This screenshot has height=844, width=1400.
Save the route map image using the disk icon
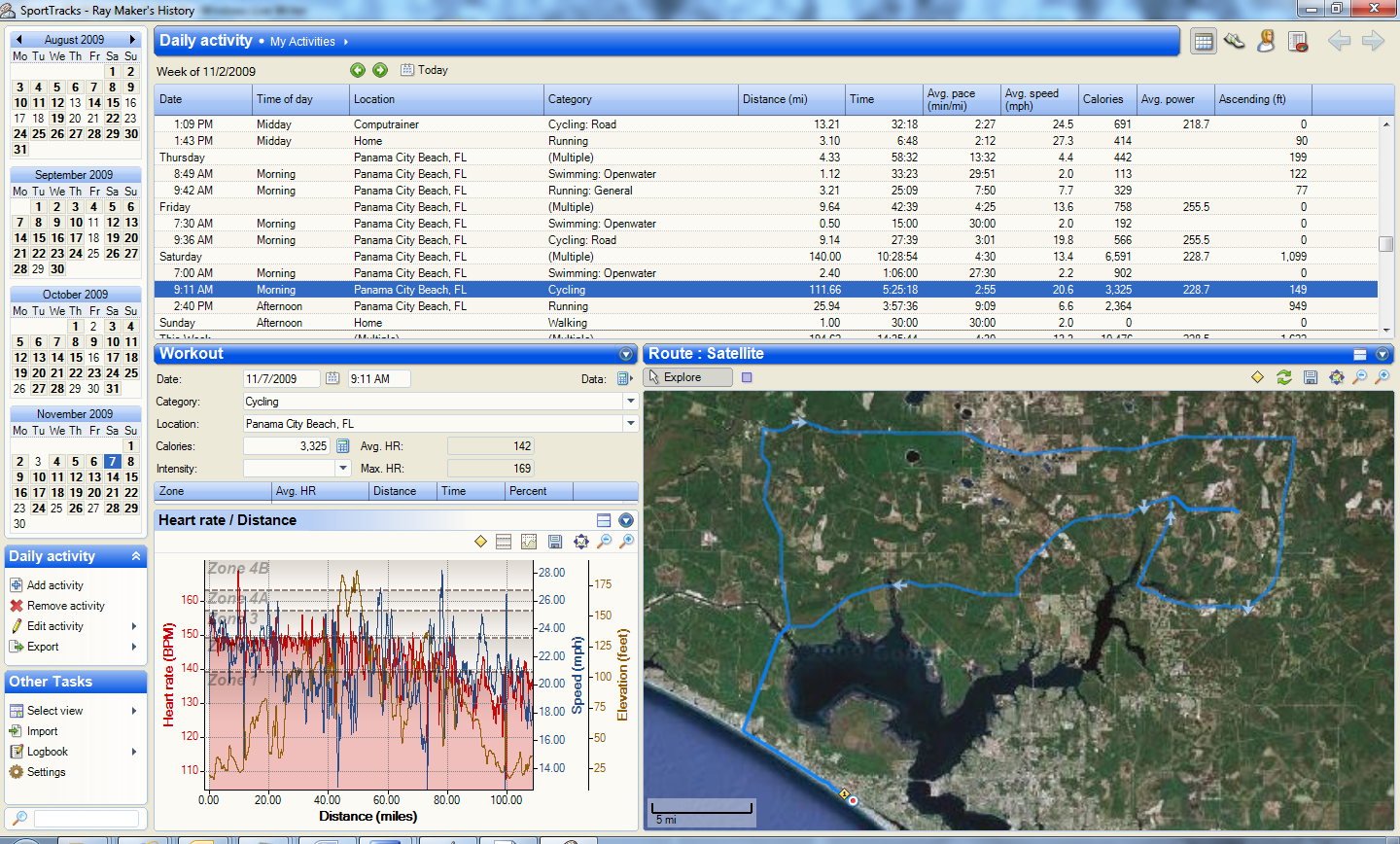[x=1311, y=377]
